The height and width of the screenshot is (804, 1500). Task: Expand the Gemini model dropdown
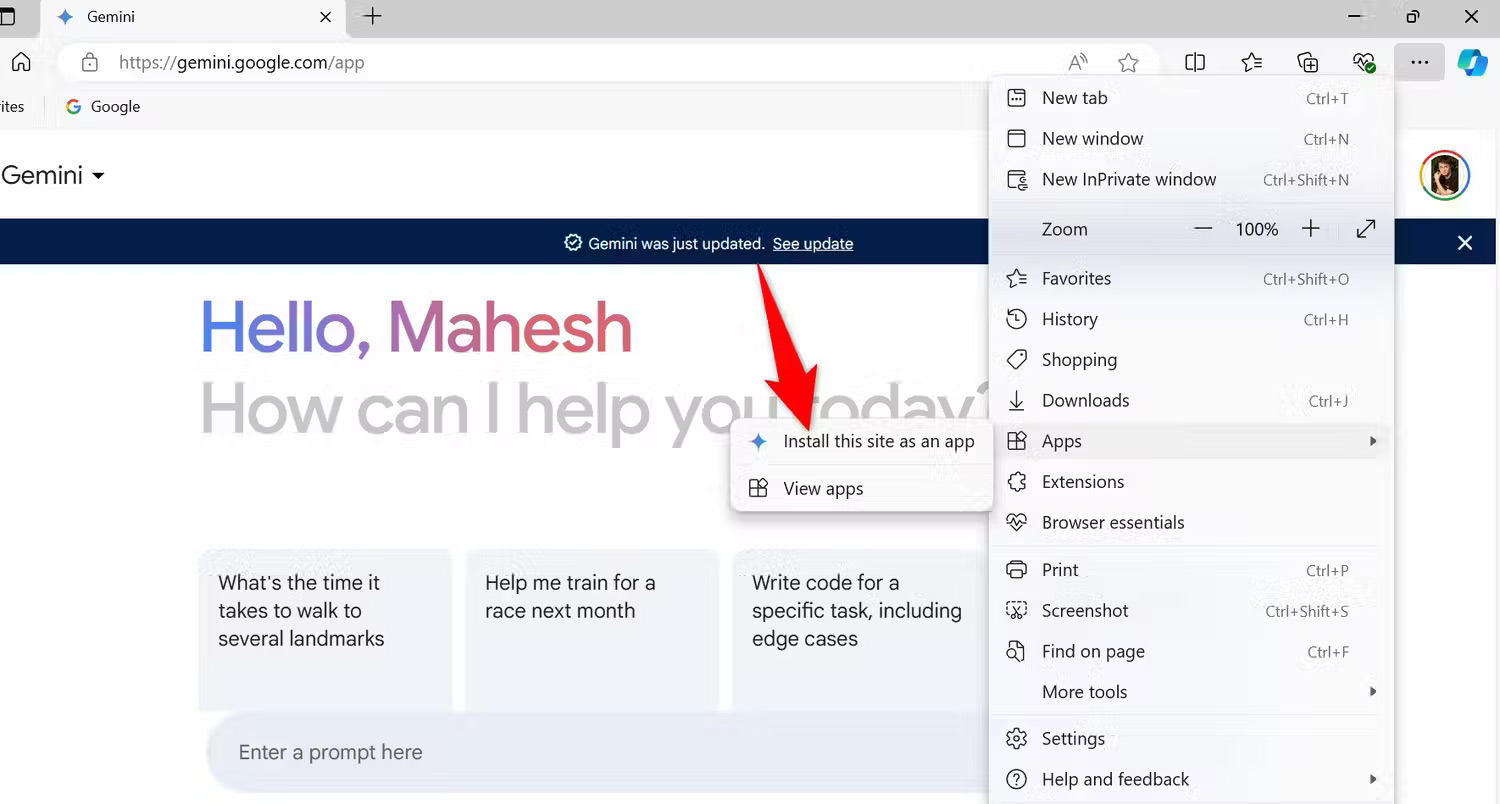tap(53, 175)
